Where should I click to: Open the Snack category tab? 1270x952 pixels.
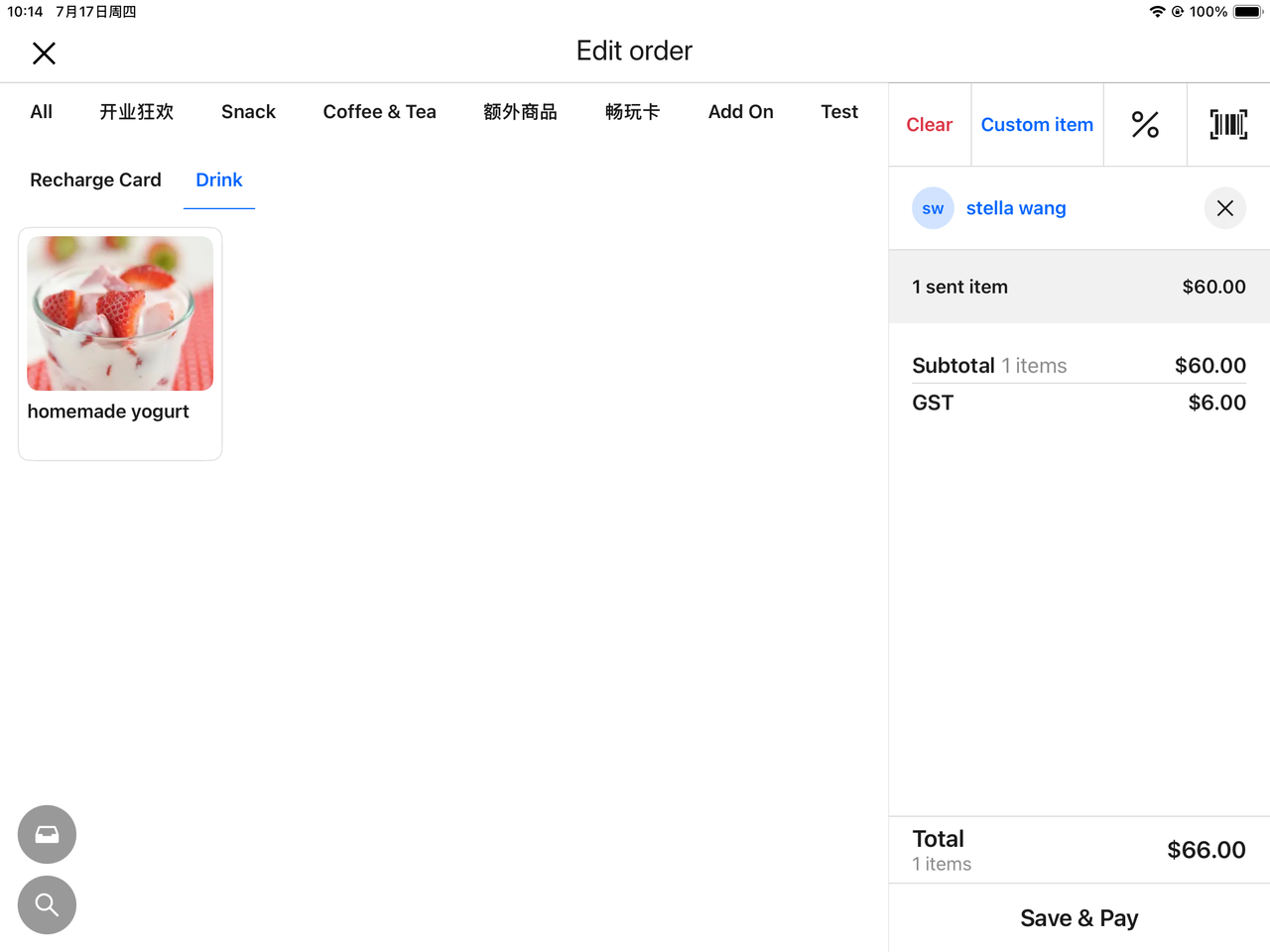click(x=248, y=112)
